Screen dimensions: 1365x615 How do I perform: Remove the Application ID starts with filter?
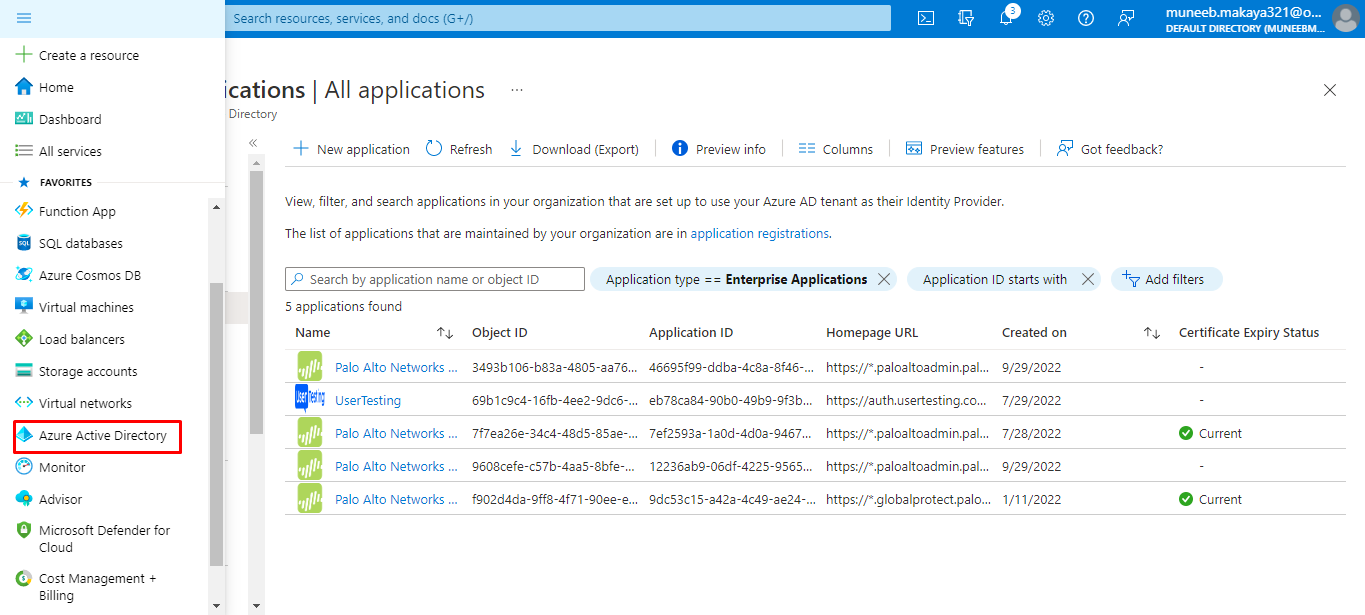pyautogui.click(x=1087, y=280)
